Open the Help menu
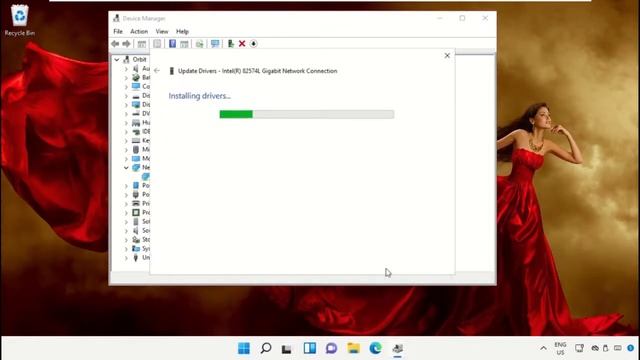 pyautogui.click(x=182, y=31)
